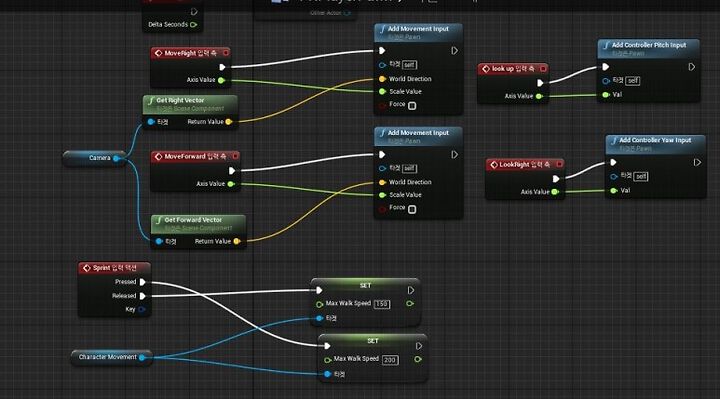
Task: Select the Add Controller Pitch Input node header
Action: click(x=649, y=49)
